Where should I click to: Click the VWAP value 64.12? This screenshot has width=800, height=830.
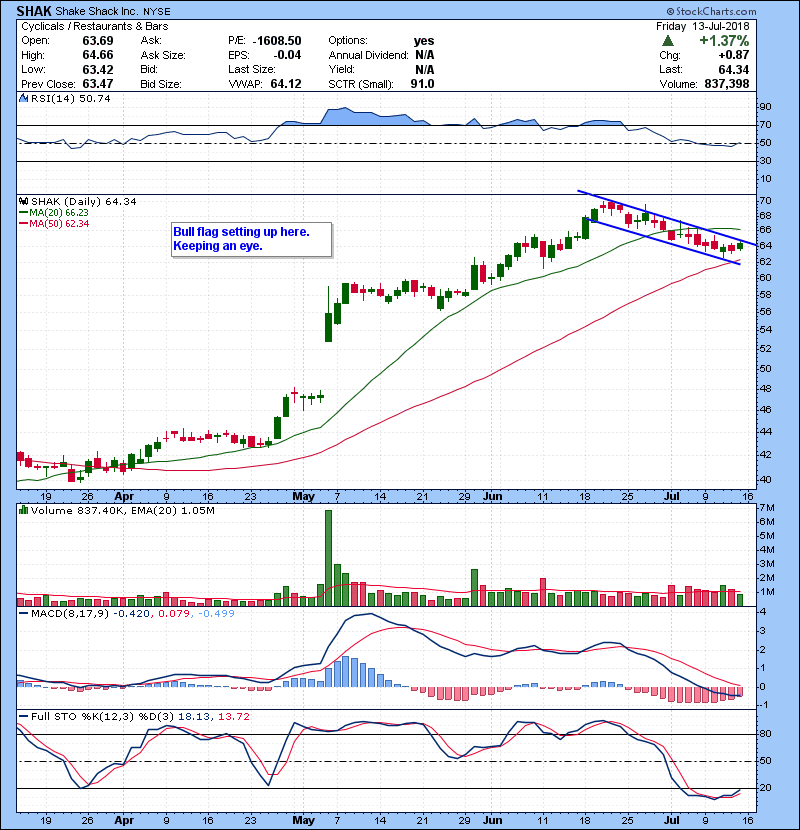286,84
